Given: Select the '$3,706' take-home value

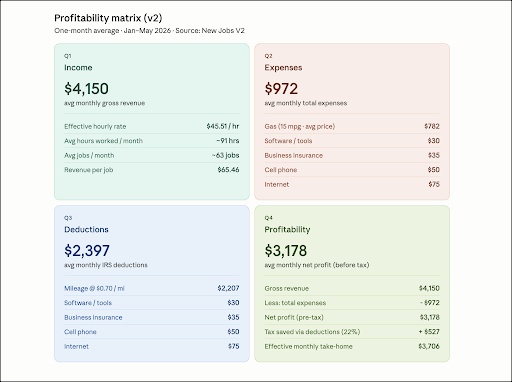Looking at the screenshot, I should (429, 346).
